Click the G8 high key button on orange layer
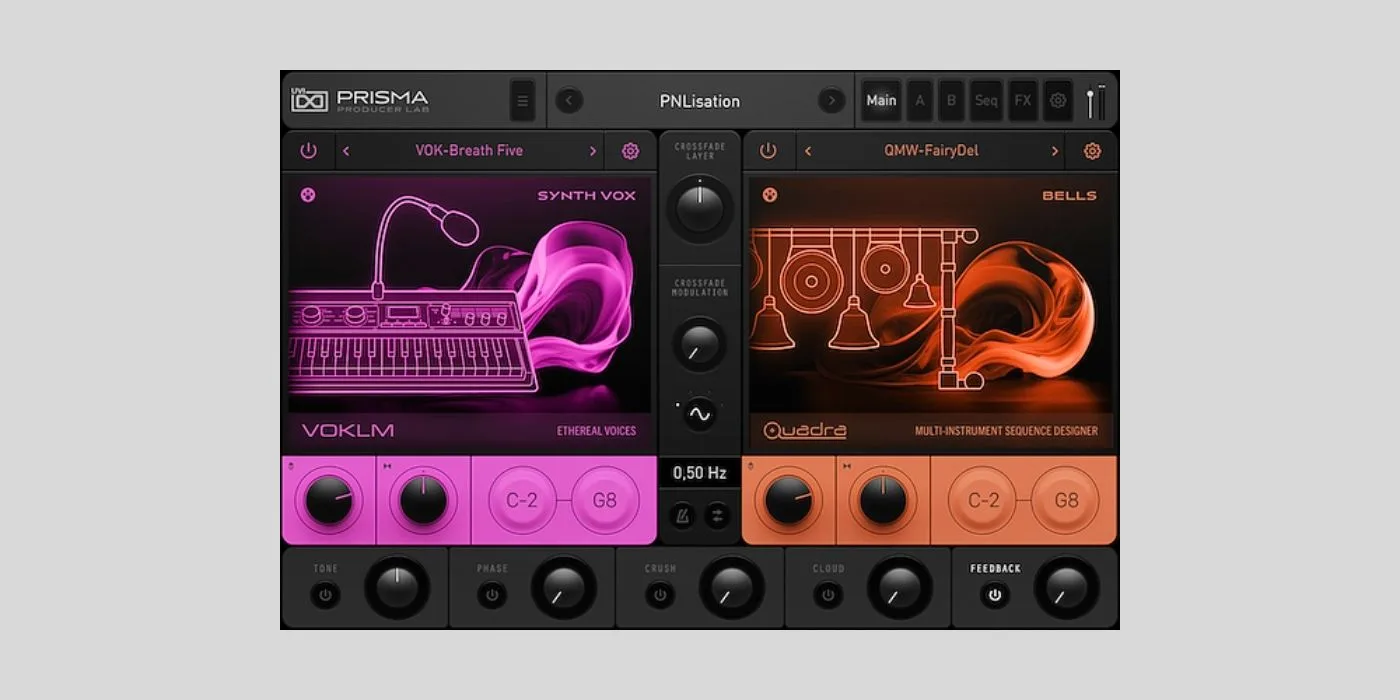This screenshot has width=1400, height=700. [1067, 500]
